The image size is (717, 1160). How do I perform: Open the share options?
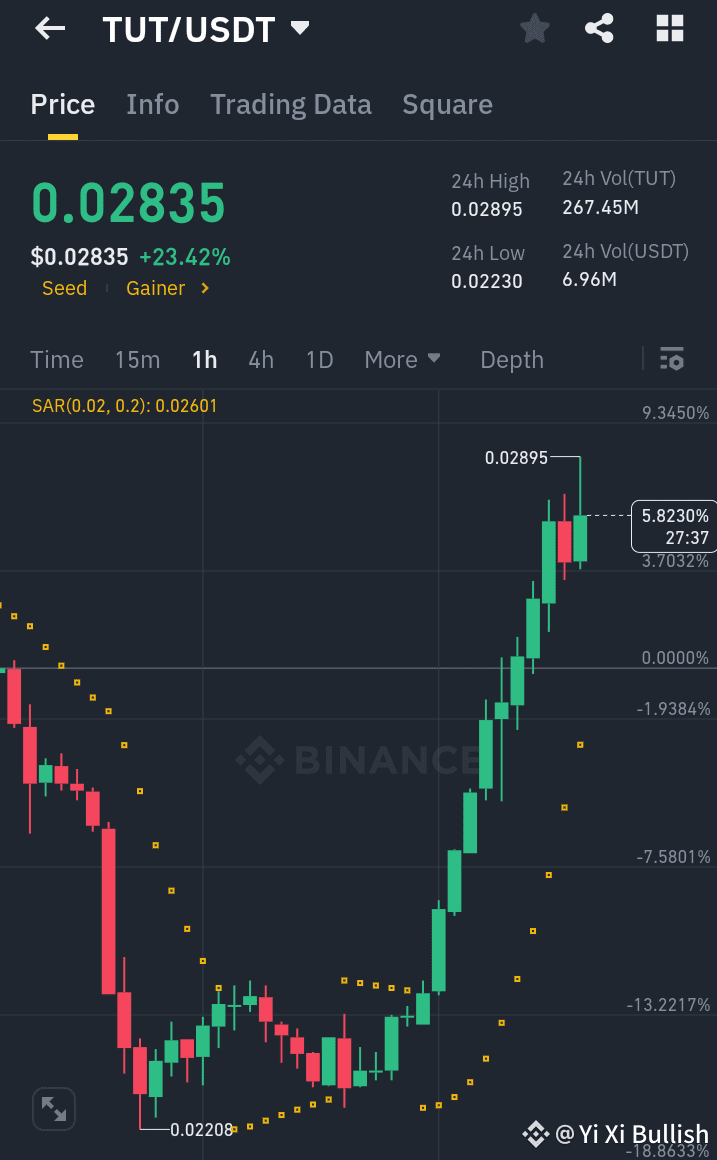599,28
